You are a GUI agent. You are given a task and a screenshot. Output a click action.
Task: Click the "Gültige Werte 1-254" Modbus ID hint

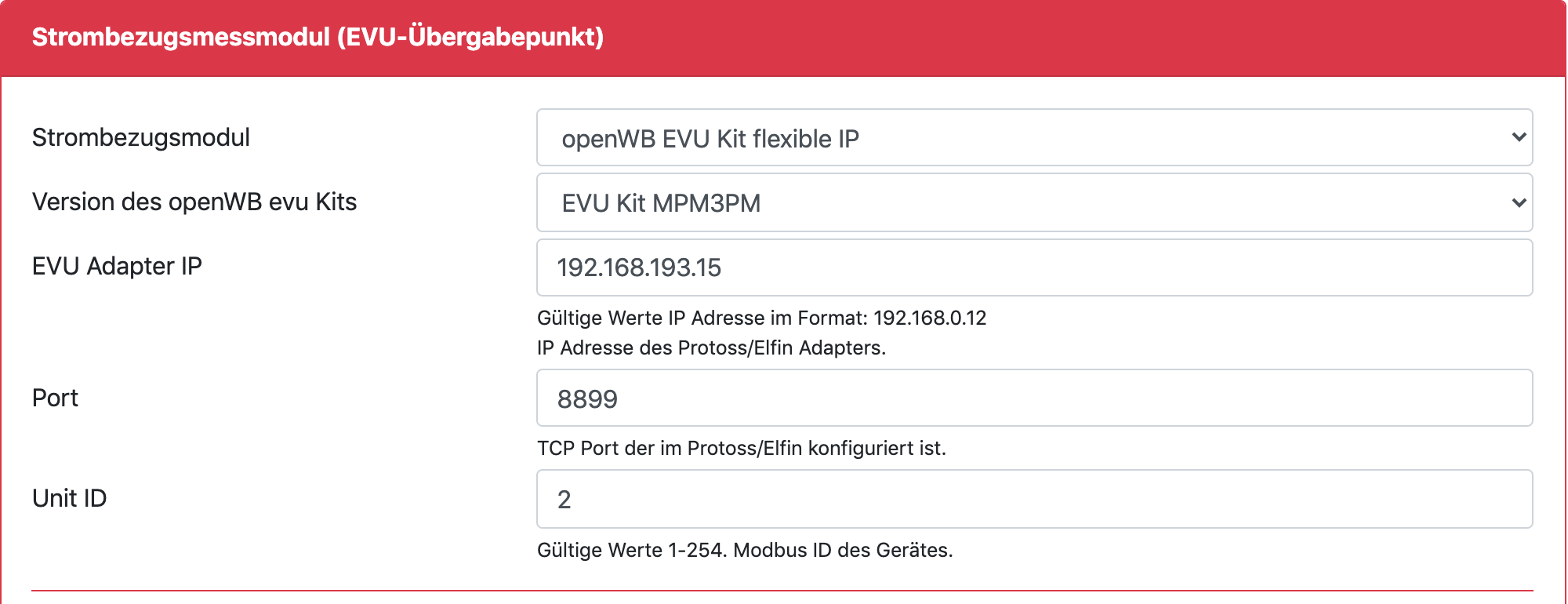(631, 551)
